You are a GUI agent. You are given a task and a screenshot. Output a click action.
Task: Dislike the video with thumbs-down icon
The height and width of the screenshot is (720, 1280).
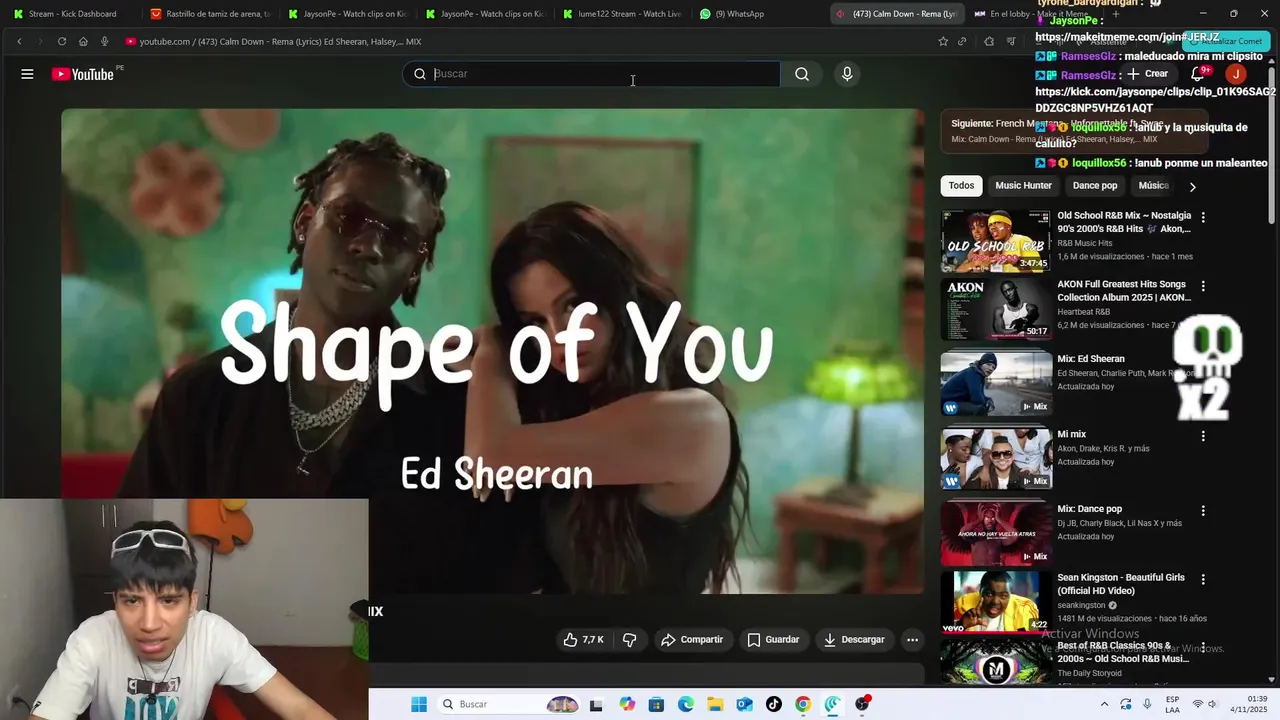pyautogui.click(x=629, y=640)
